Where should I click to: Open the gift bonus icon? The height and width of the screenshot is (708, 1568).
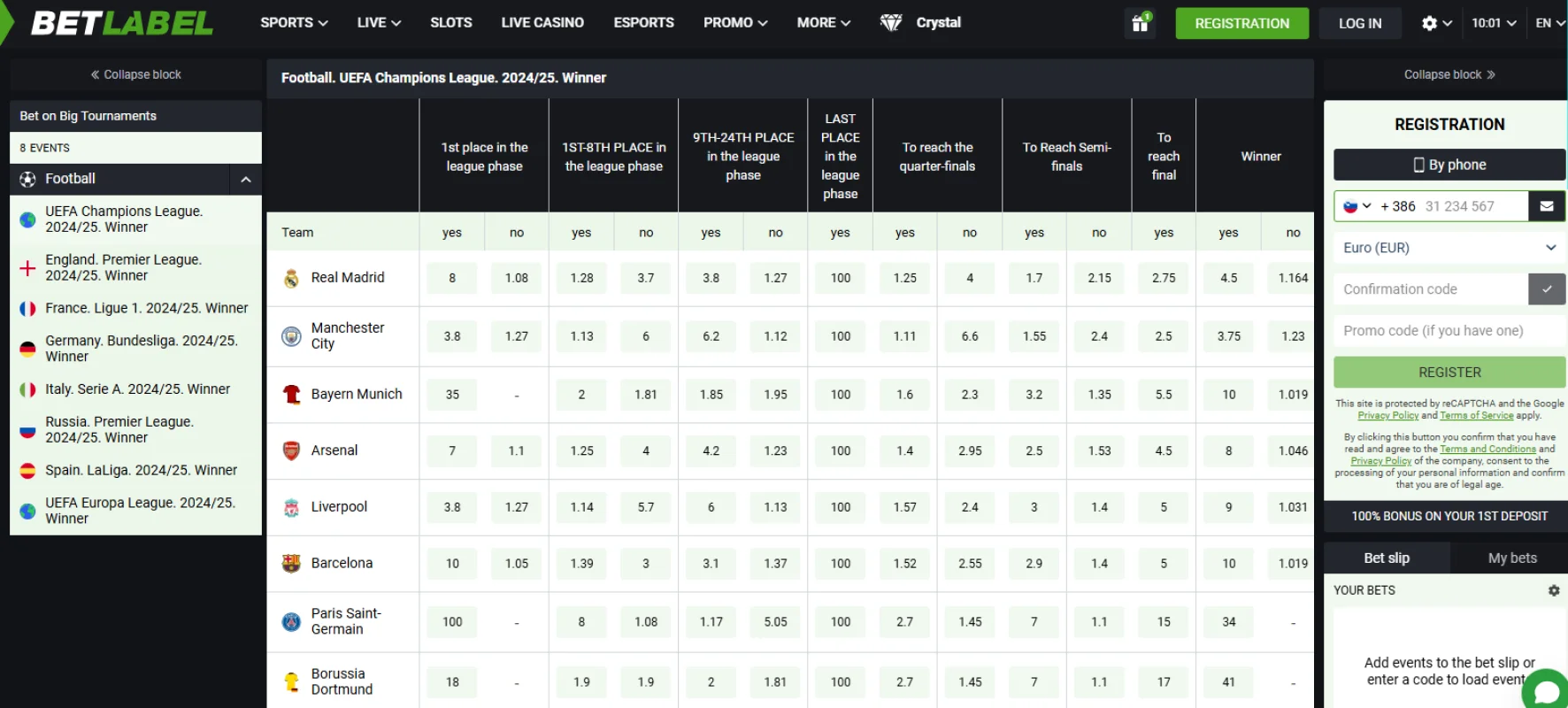click(x=1140, y=23)
